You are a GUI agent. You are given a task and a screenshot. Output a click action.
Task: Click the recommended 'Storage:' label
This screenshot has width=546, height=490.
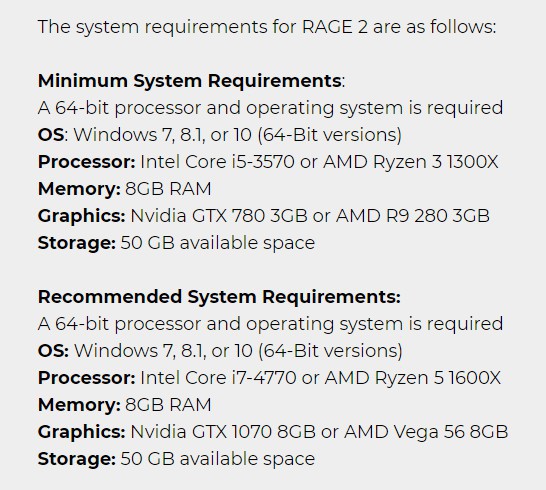tap(77, 459)
